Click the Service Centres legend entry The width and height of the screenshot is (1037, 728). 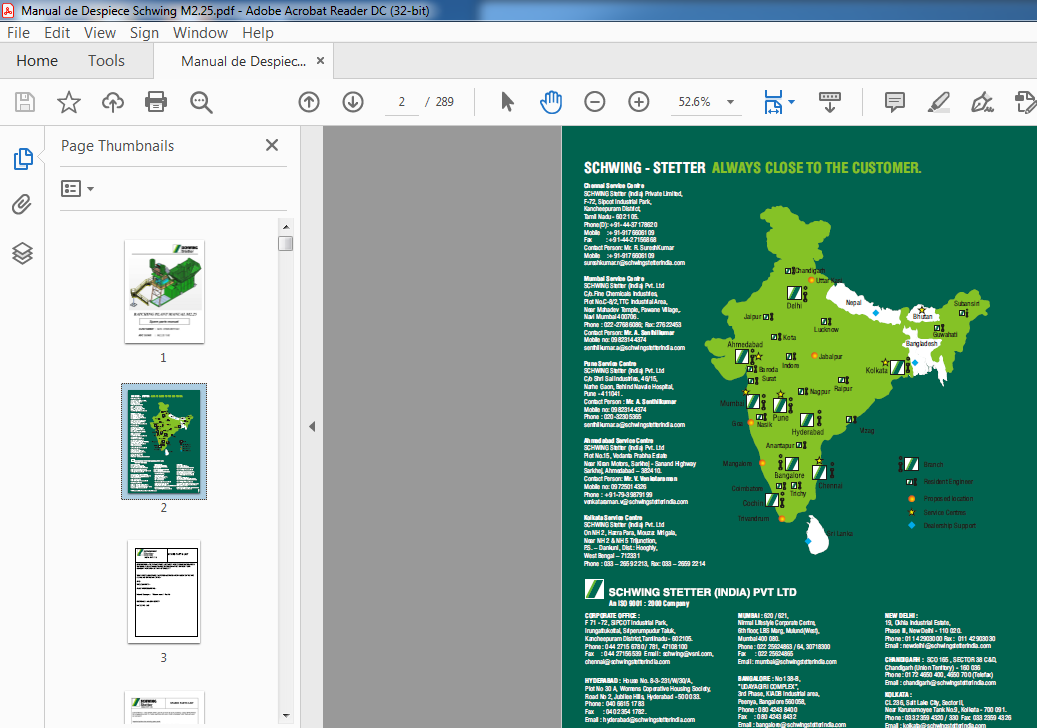944,512
